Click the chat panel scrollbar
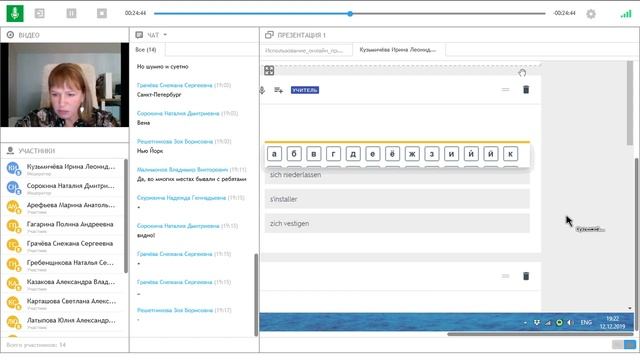The image size is (640, 360). (x=256, y=294)
